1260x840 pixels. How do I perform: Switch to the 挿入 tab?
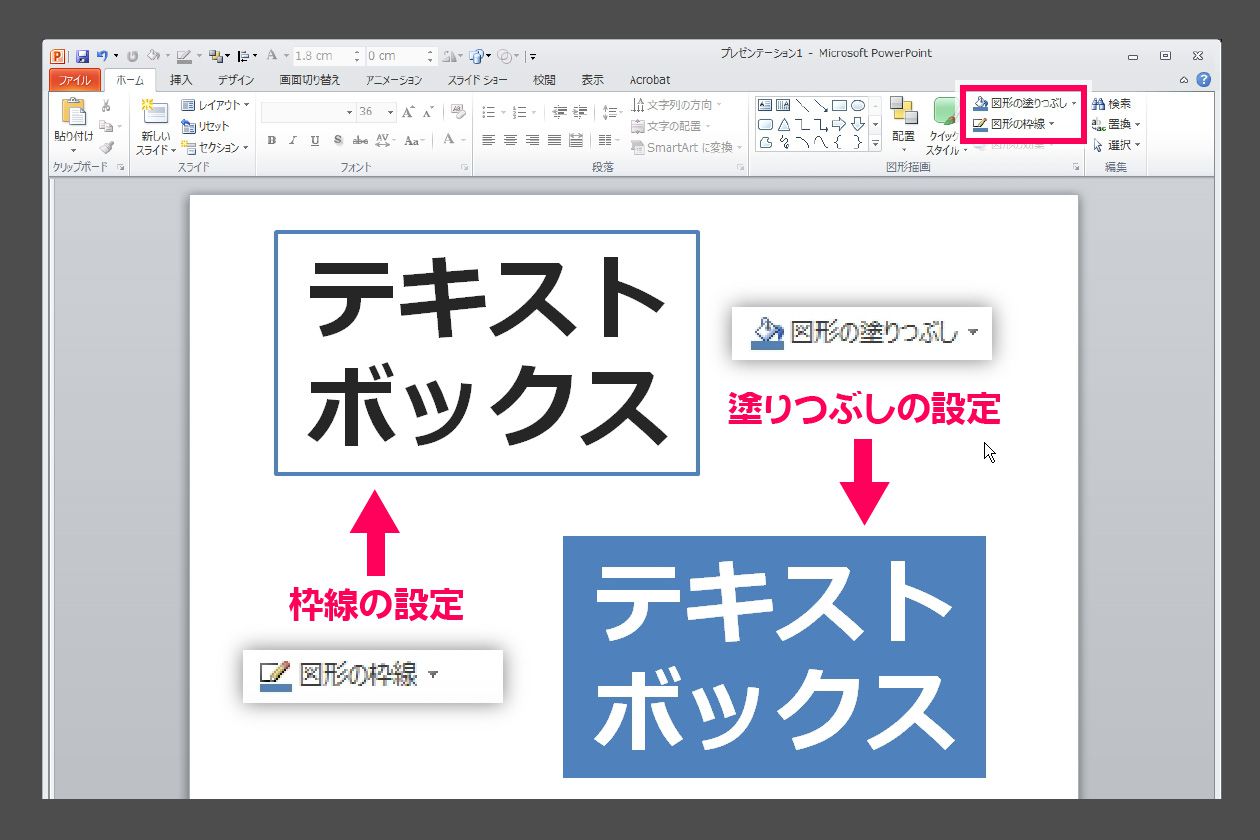[x=181, y=80]
